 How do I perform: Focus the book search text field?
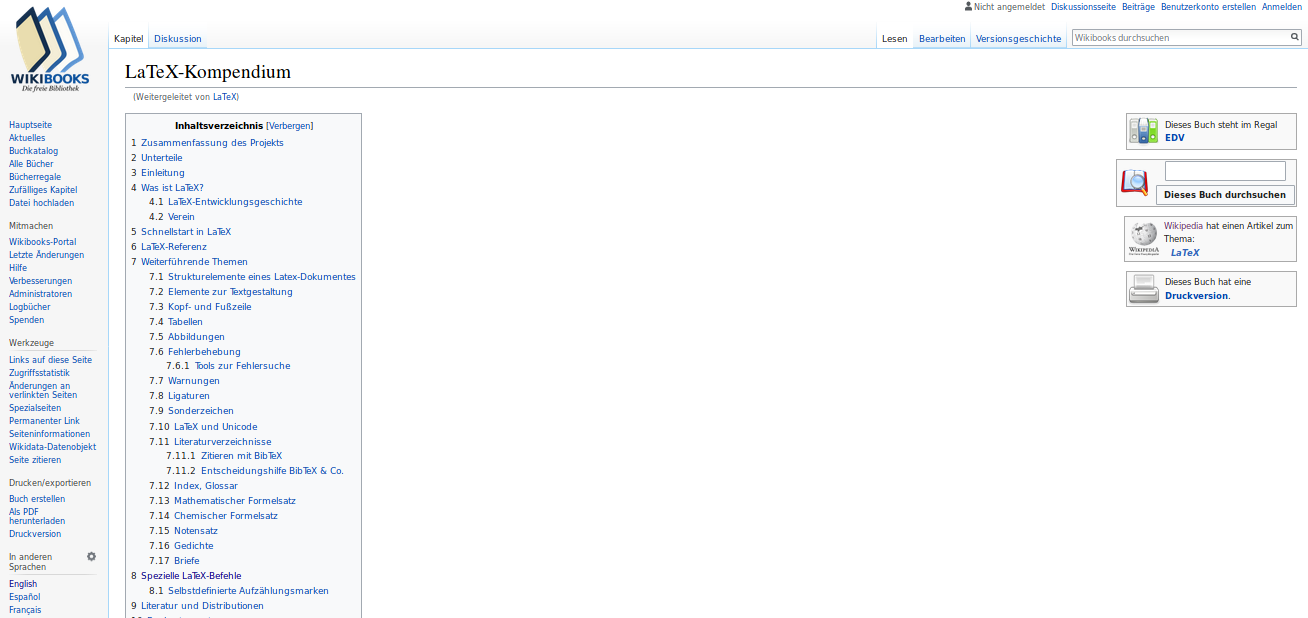[x=1225, y=171]
